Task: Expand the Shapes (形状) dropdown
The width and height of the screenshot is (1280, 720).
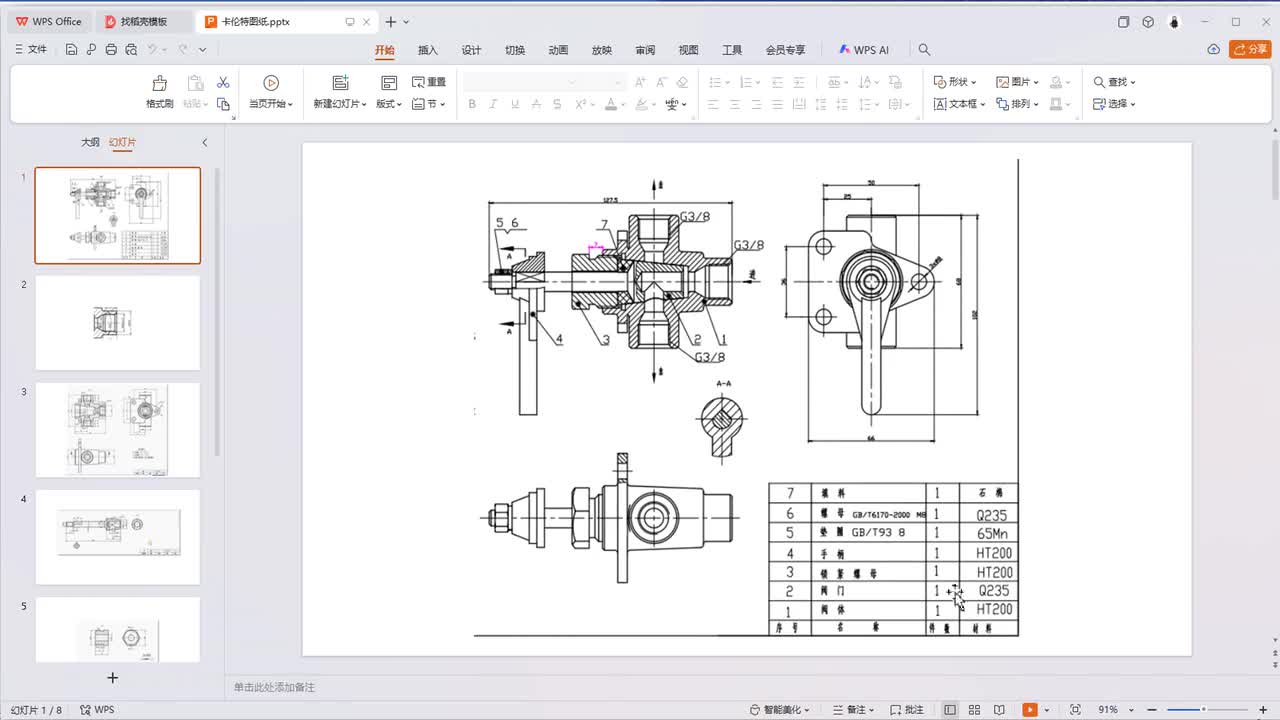Action: pyautogui.click(x=957, y=82)
